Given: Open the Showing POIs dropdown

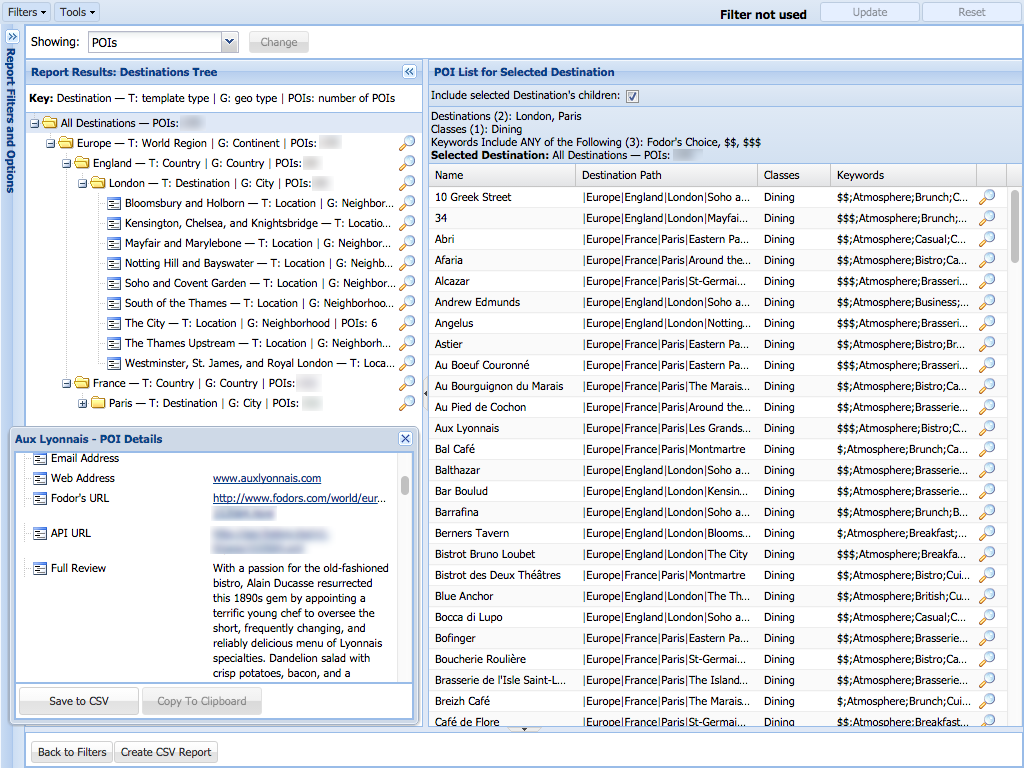Looking at the screenshot, I should point(229,42).
